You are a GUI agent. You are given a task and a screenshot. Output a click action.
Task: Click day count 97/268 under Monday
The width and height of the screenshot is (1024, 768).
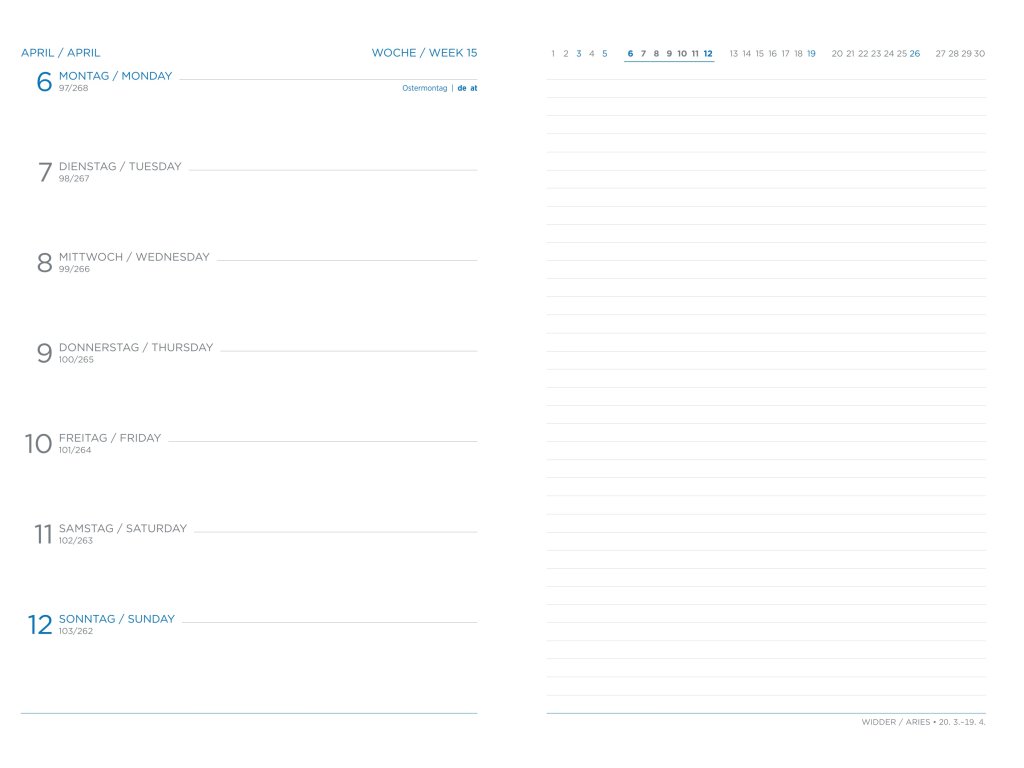(x=73, y=88)
